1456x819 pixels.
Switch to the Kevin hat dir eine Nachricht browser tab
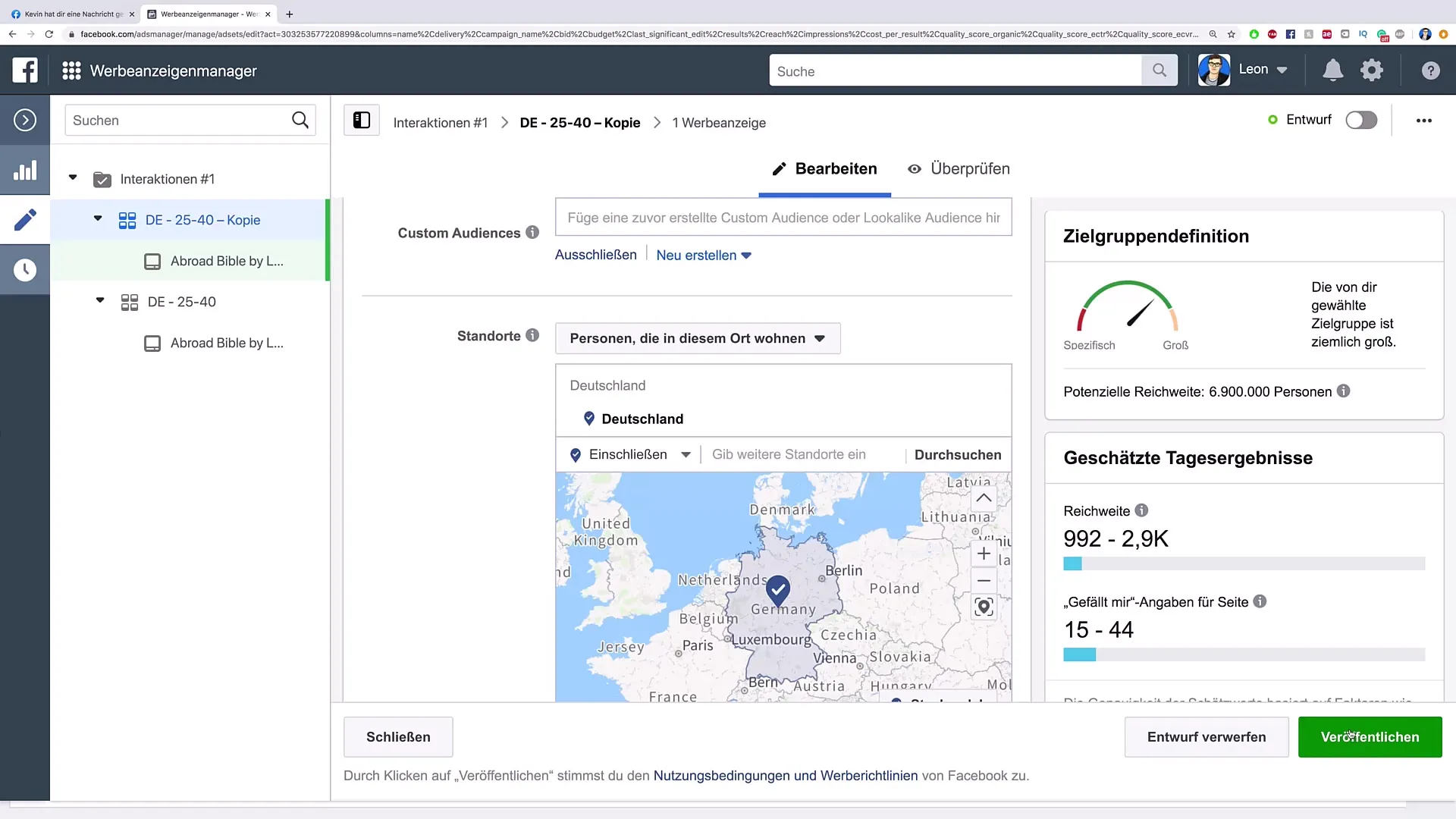[x=74, y=14]
